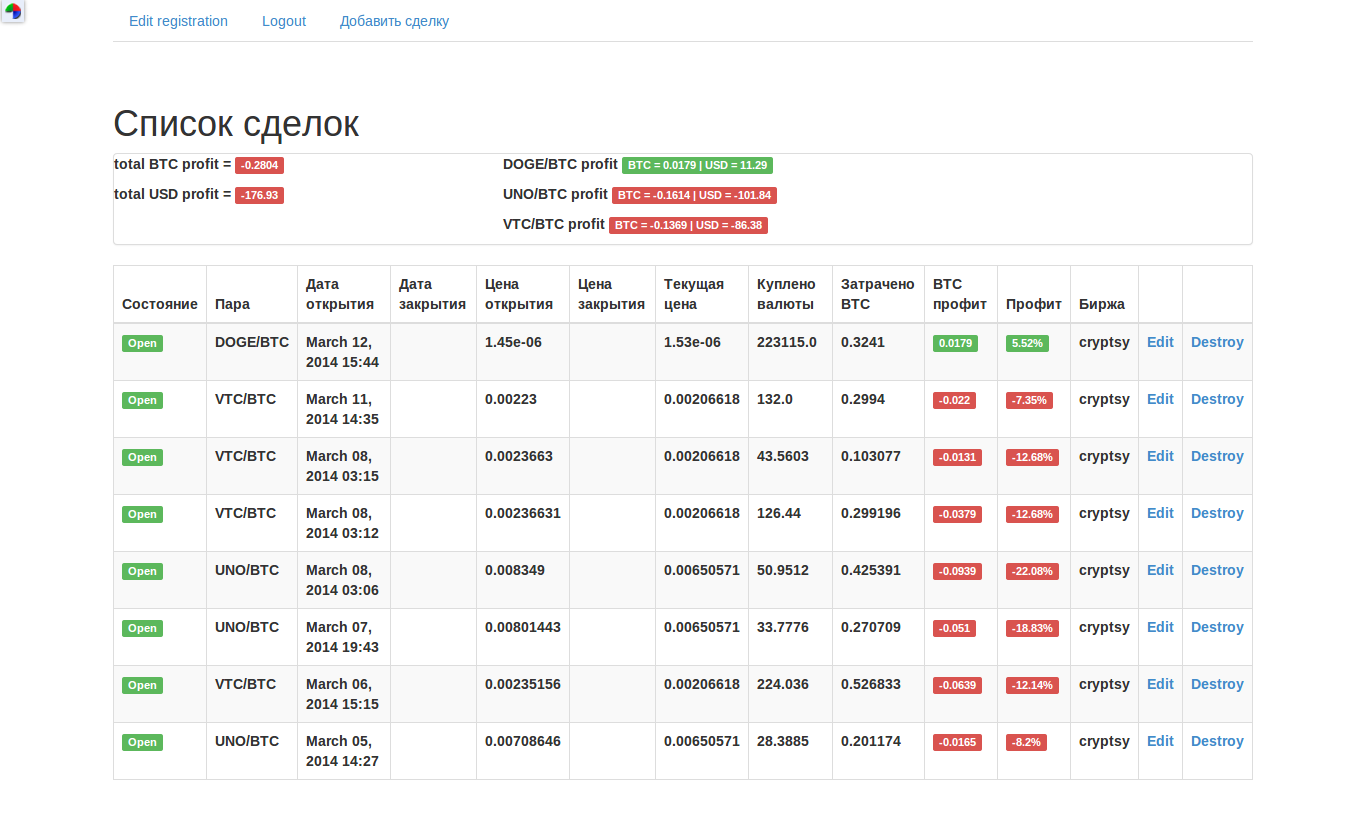Destroy the UNO/BTC March 07 19:43 trade

pos(1217,627)
